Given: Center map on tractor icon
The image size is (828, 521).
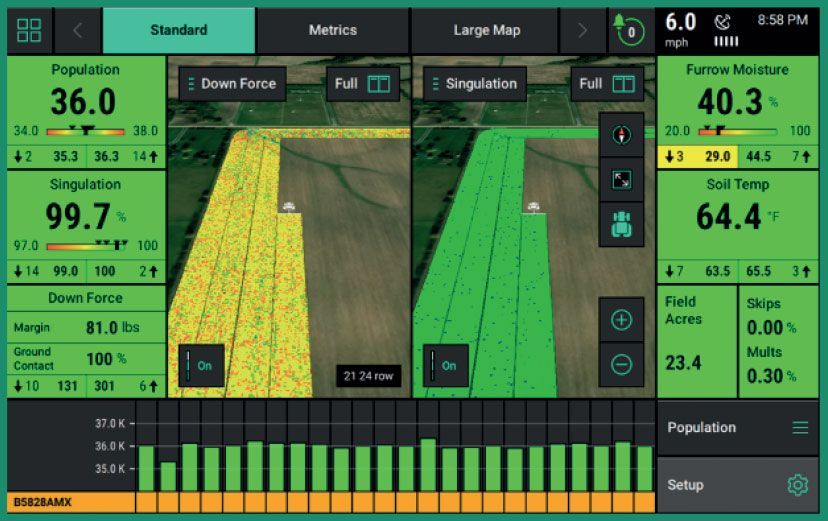Looking at the screenshot, I should pyautogui.click(x=621, y=225).
